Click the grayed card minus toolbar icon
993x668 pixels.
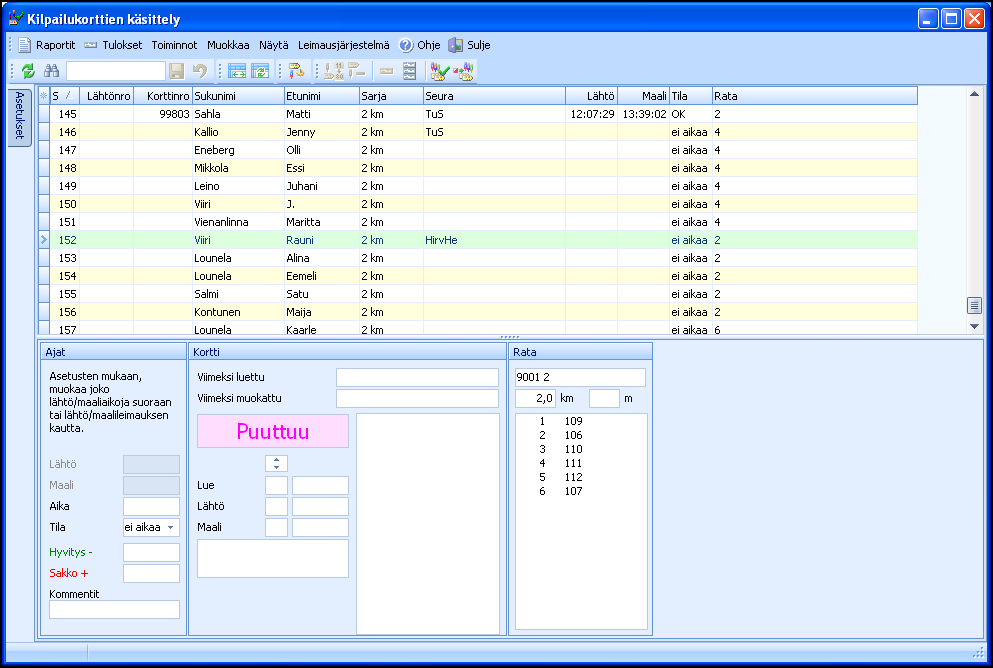tap(357, 71)
